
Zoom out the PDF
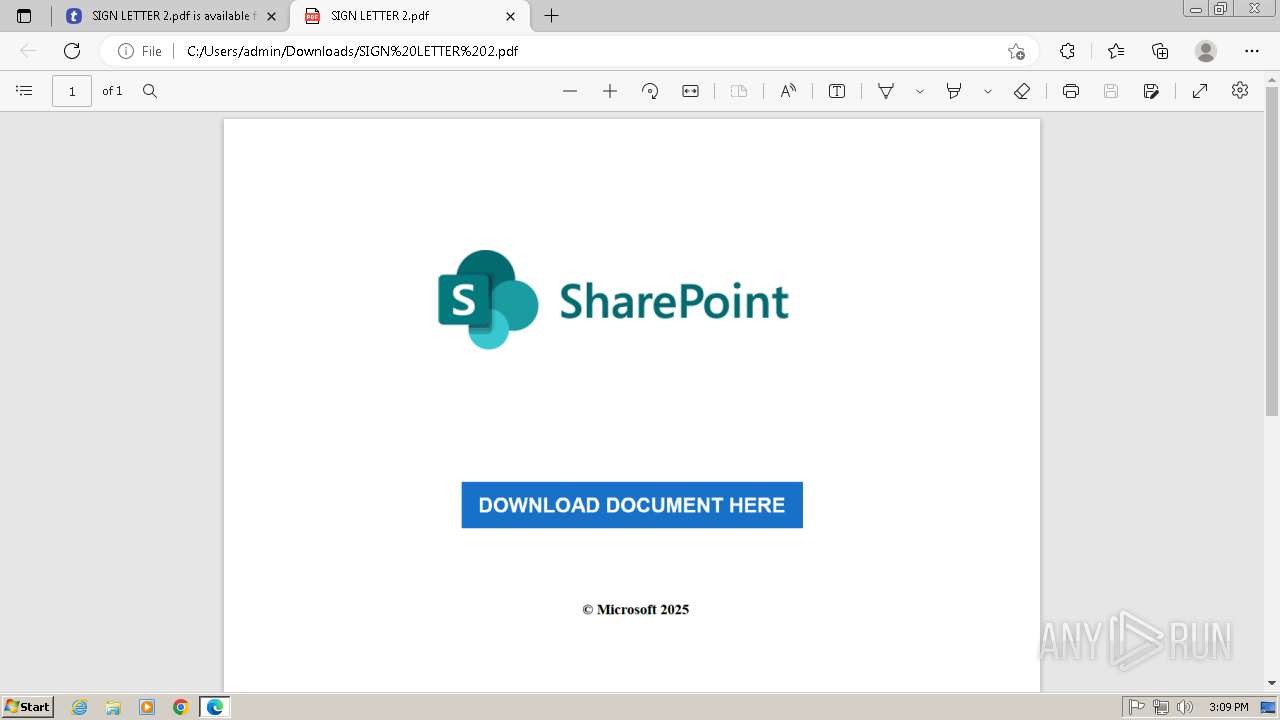570,91
